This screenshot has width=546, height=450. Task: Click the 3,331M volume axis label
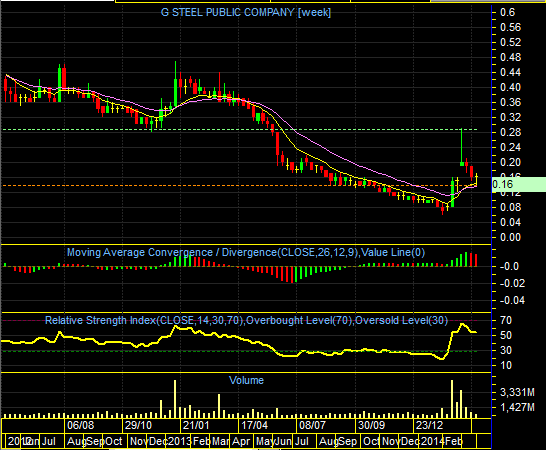(x=517, y=392)
